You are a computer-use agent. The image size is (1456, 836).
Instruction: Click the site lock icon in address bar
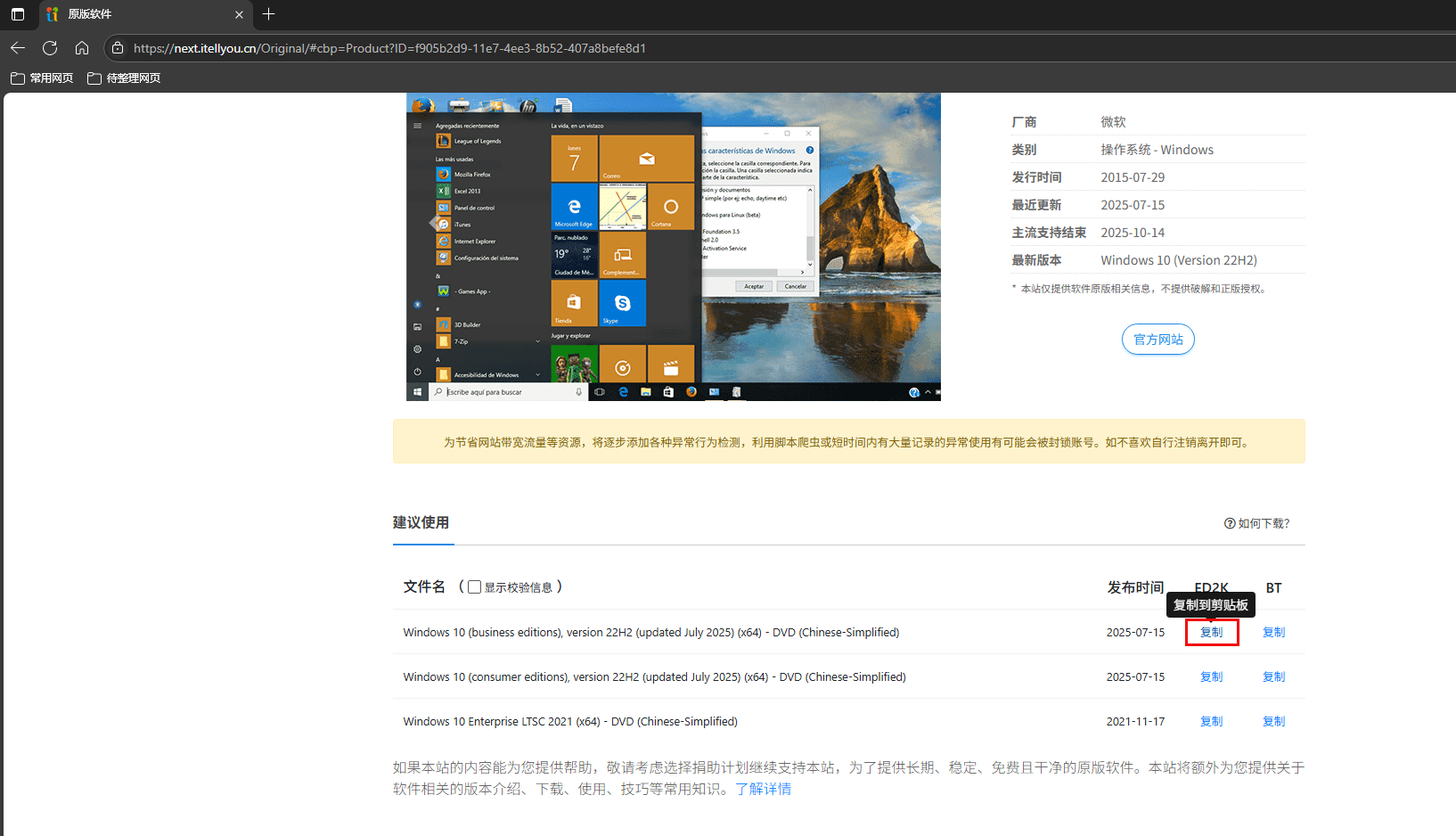tap(118, 48)
